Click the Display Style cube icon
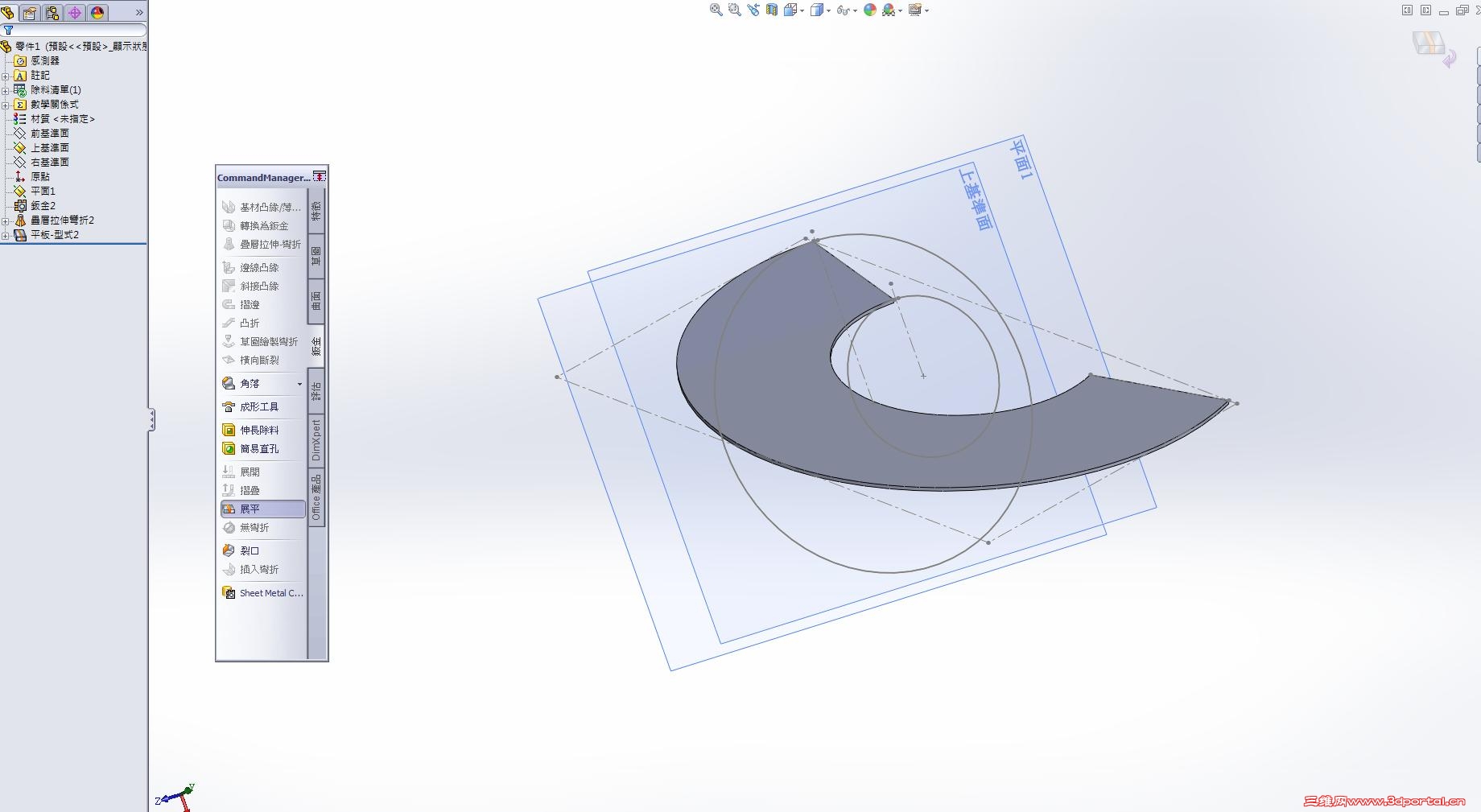 click(816, 10)
